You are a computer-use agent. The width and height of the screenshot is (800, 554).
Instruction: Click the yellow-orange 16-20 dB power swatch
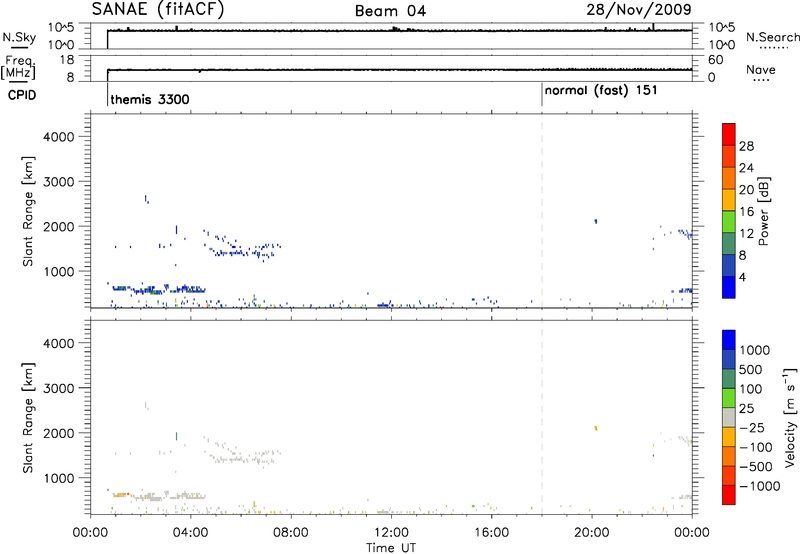point(729,199)
